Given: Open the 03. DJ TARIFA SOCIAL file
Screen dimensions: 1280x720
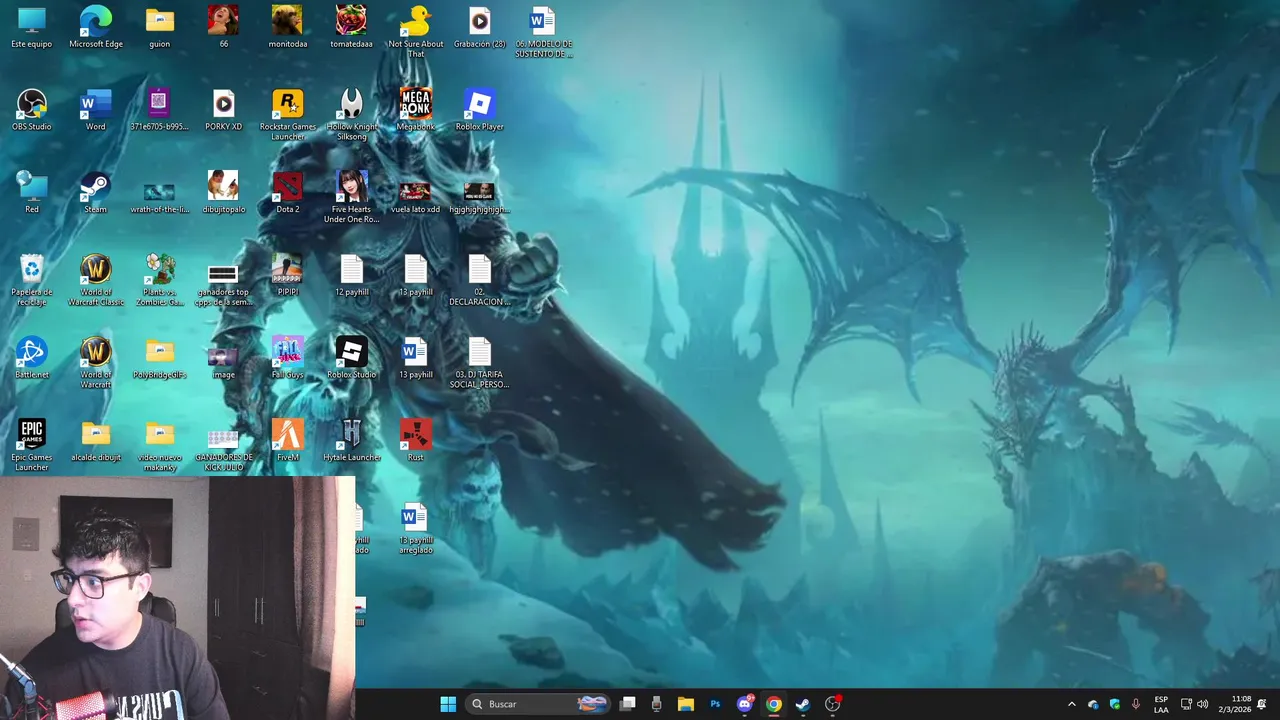Looking at the screenshot, I should [479, 362].
